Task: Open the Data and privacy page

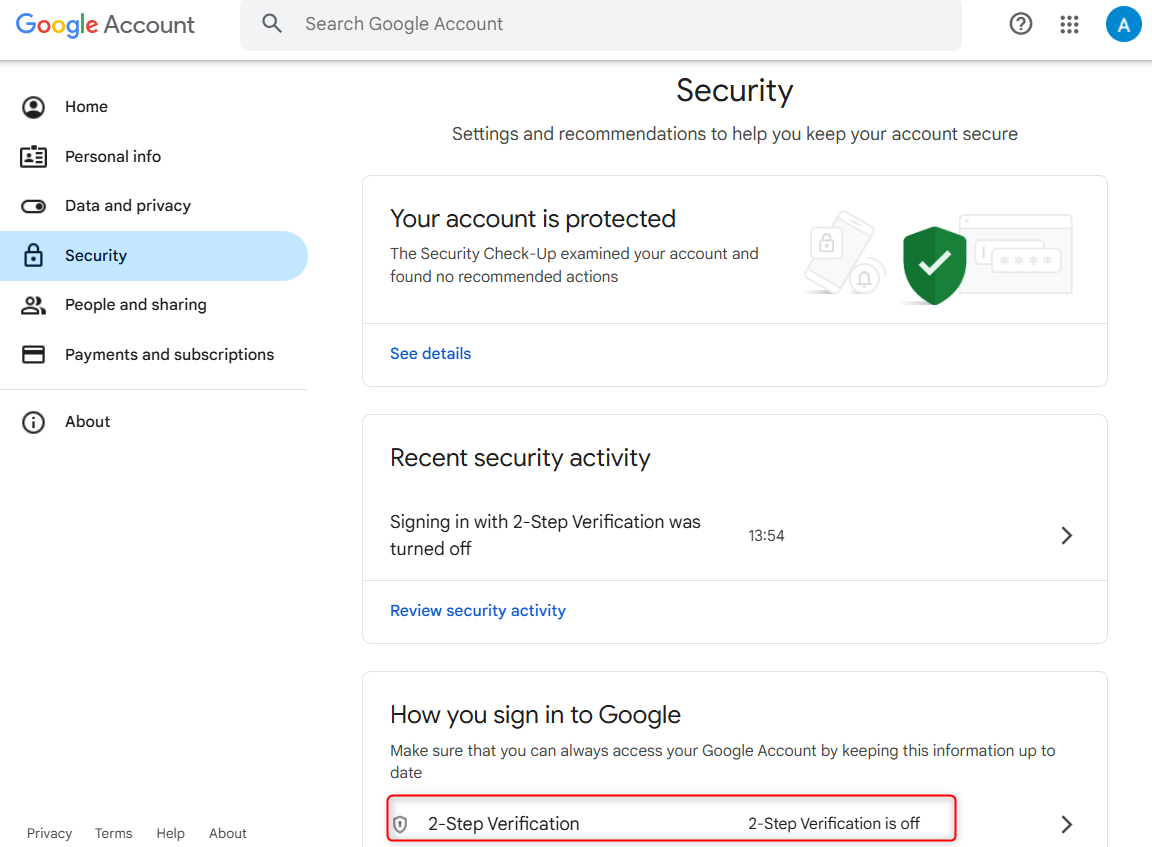Action: pos(128,206)
